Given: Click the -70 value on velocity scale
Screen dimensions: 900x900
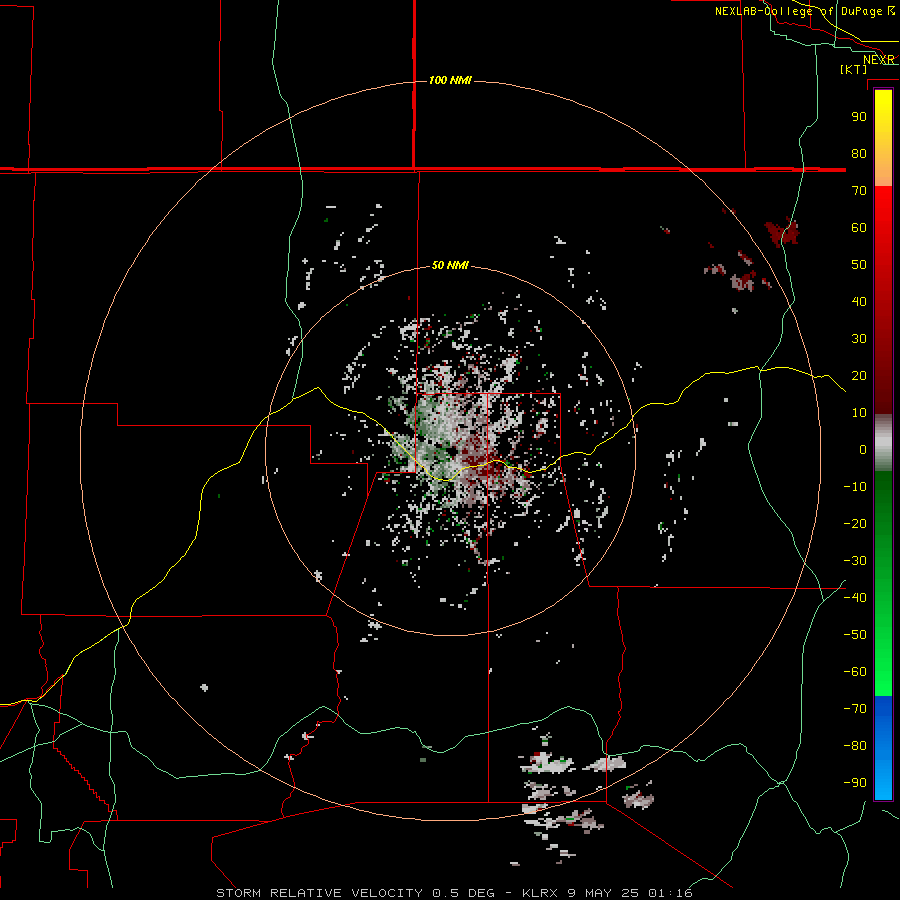Looking at the screenshot, I should tap(855, 709).
